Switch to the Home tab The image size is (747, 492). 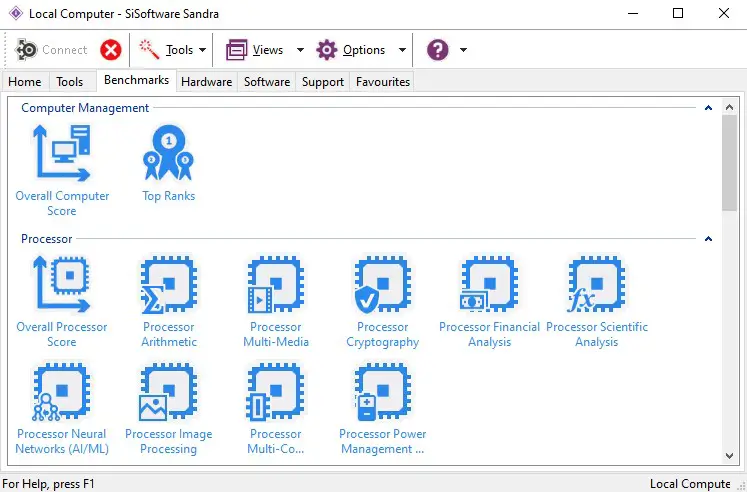click(25, 81)
